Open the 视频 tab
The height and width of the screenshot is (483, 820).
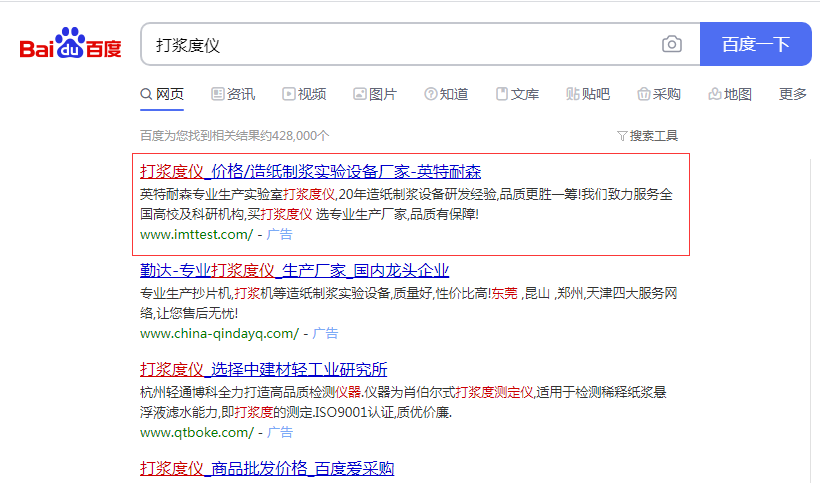[304, 94]
